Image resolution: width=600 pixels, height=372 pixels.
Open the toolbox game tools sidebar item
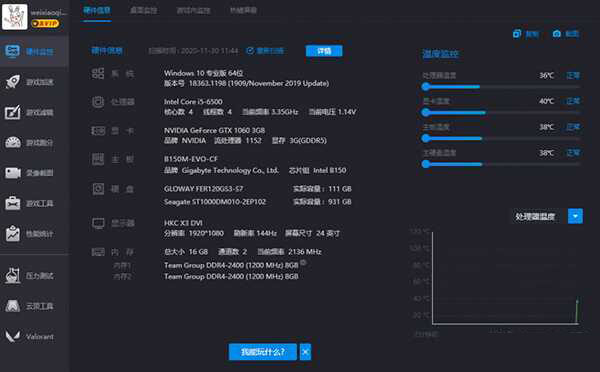(34, 203)
